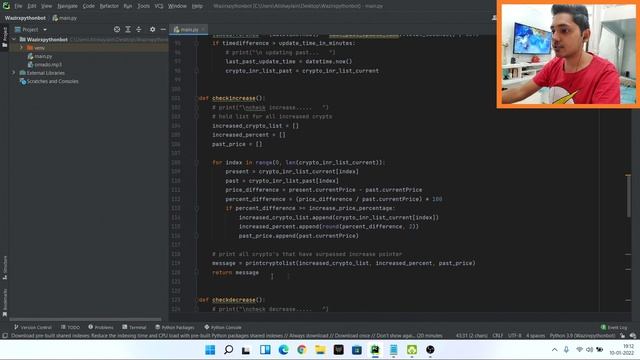
Task: Open Terminal tool window
Action: 134,327
